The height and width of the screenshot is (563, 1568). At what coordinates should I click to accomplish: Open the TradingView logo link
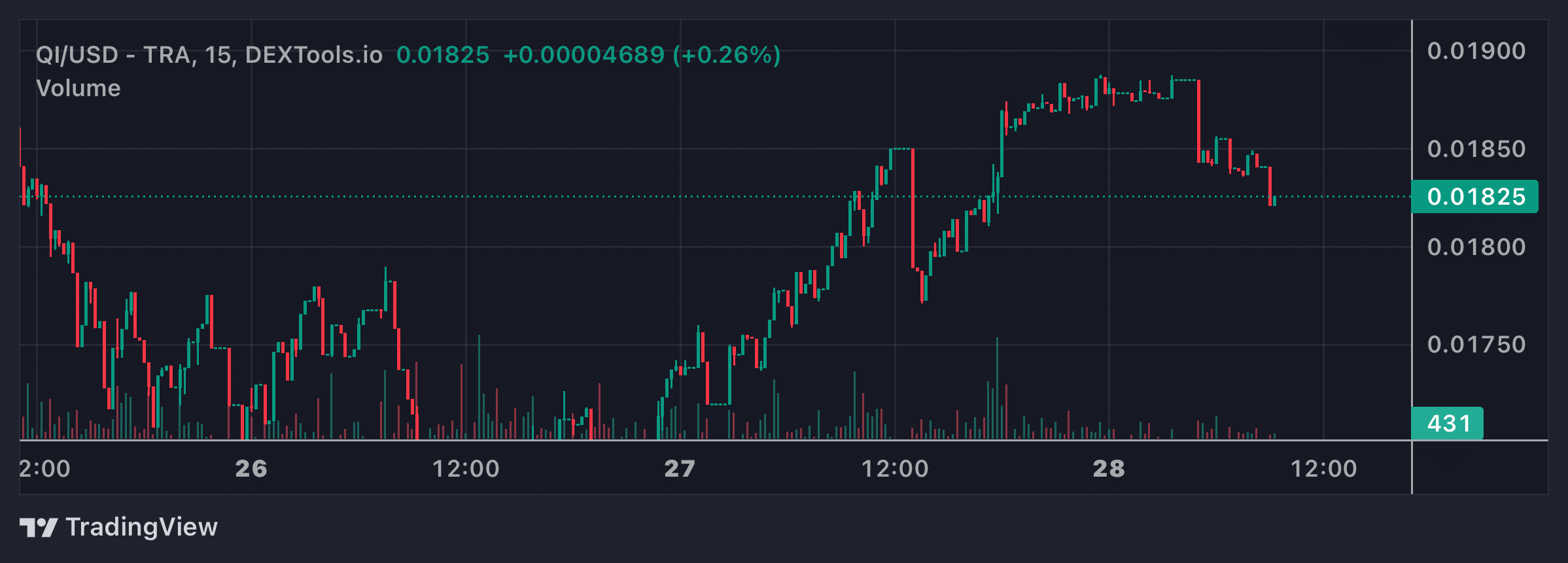118,527
